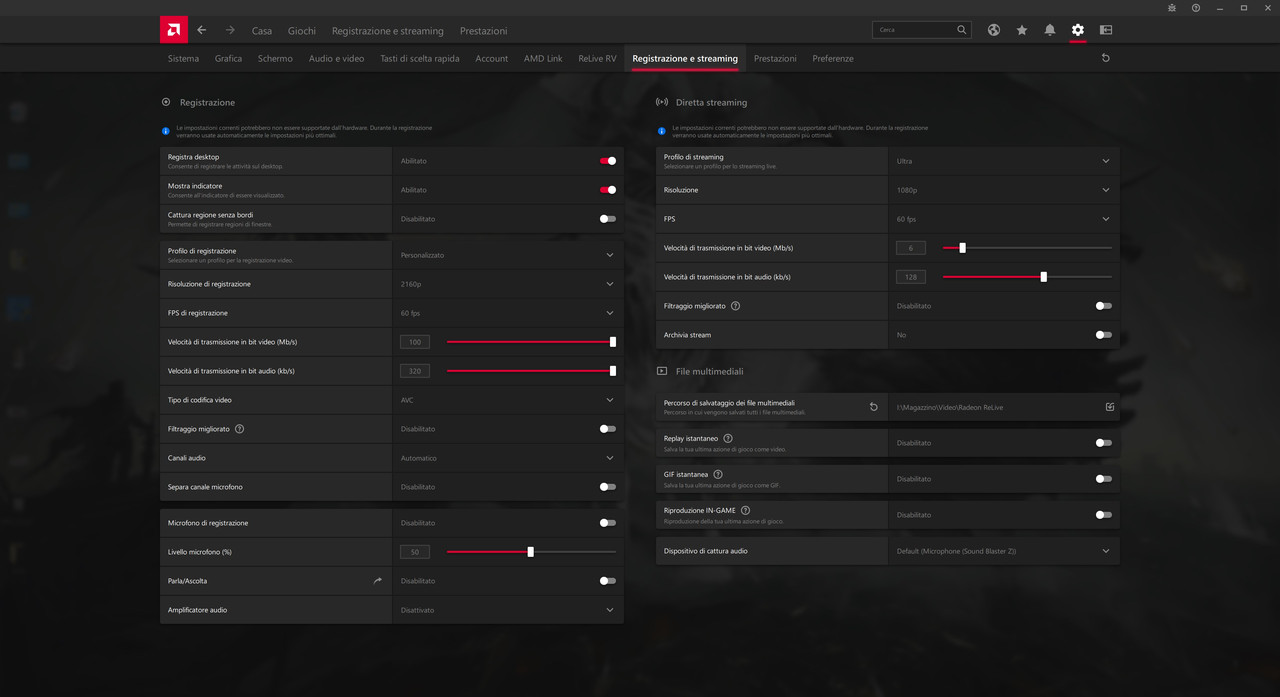Enable Filtraggio migliorato for recording
Image resolution: width=1280 pixels, height=697 pixels.
point(608,429)
